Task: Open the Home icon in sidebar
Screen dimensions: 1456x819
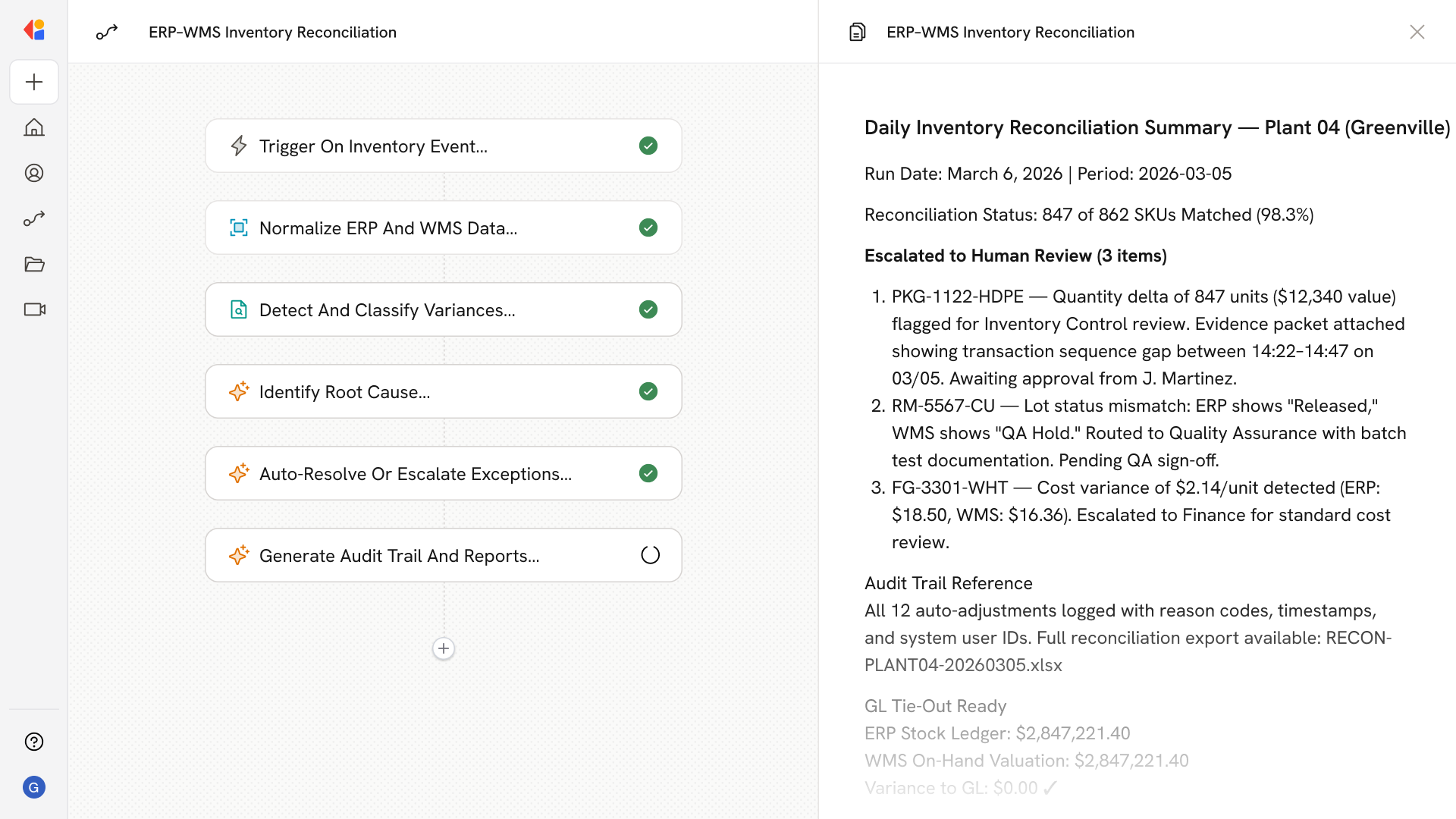Action: pos(34,127)
